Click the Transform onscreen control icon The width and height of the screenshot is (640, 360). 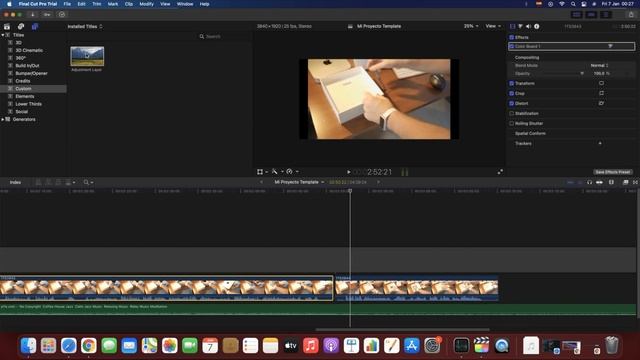point(601,83)
